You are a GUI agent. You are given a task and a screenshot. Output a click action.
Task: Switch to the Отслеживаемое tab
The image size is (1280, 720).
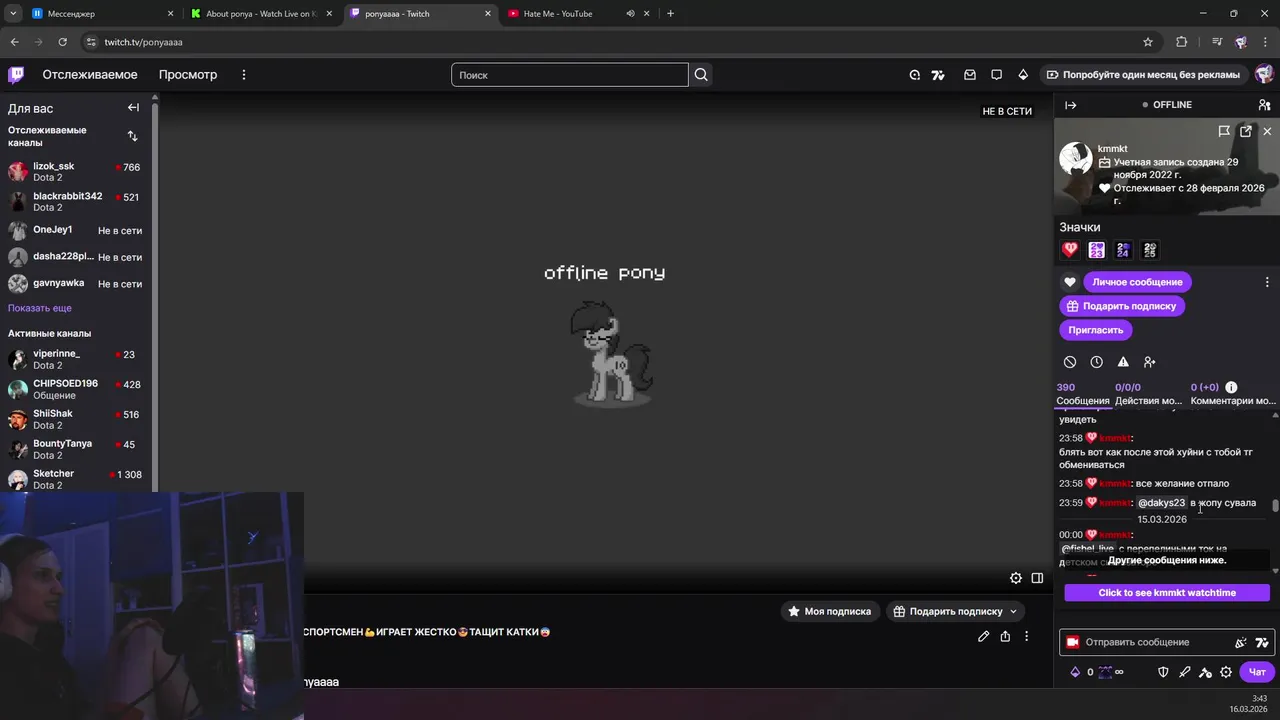(x=90, y=74)
